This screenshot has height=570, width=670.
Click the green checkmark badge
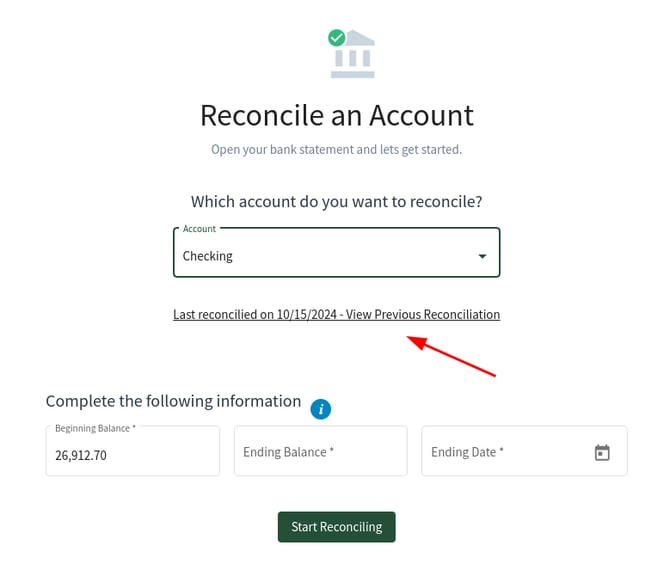[337, 38]
